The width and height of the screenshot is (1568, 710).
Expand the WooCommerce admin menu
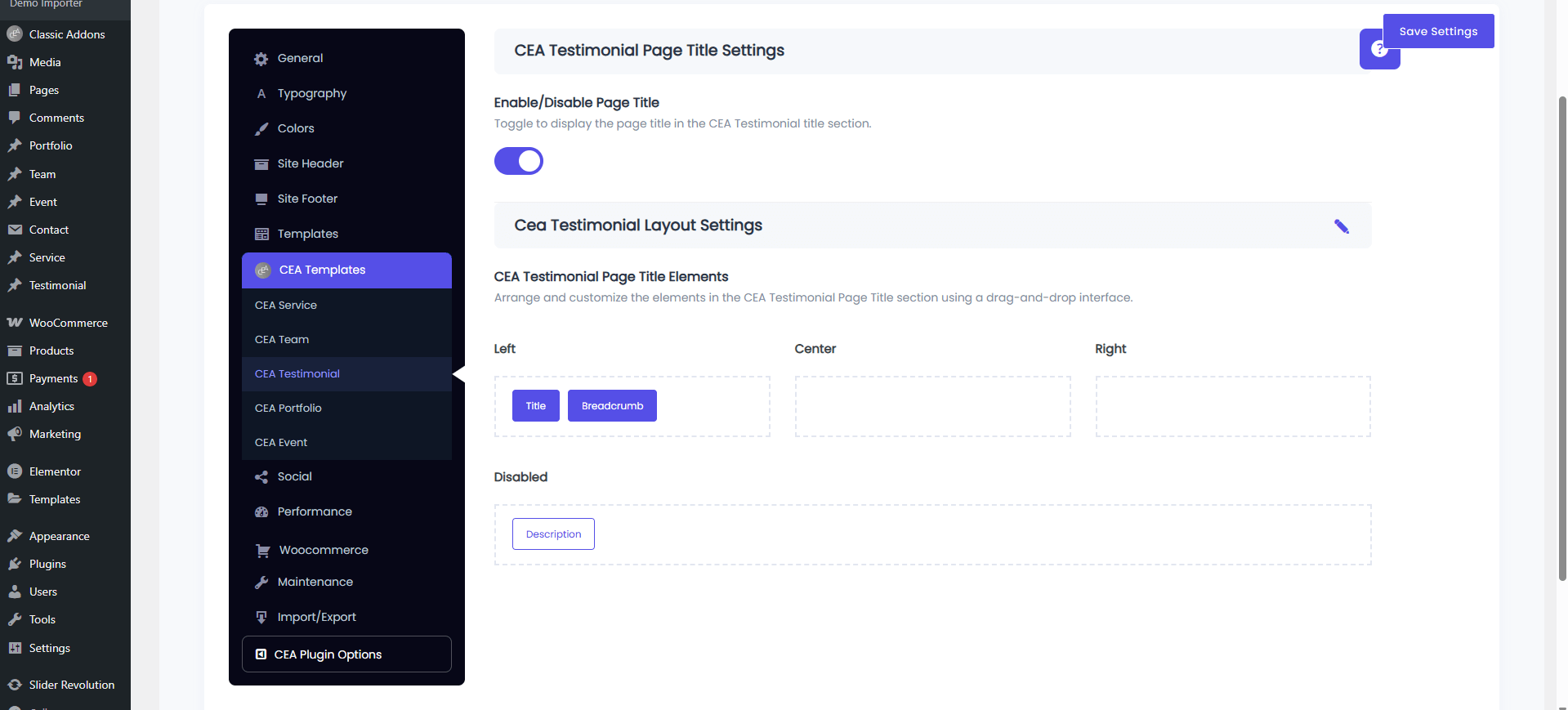point(68,323)
